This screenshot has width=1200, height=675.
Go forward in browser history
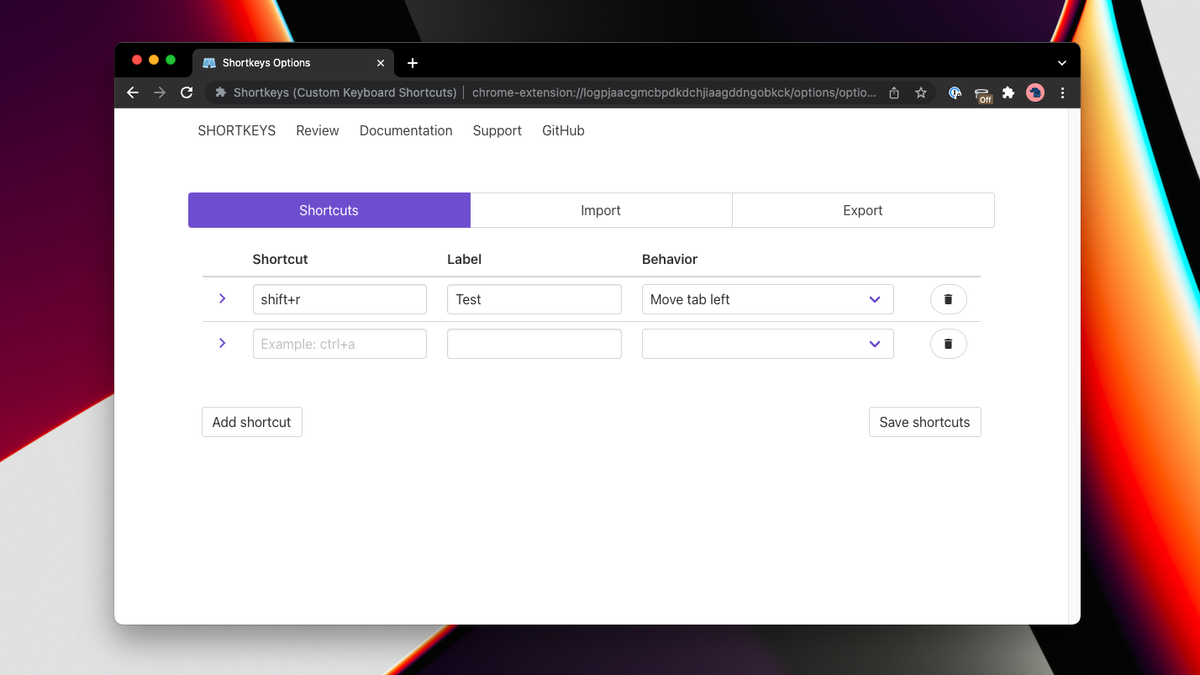coord(160,92)
